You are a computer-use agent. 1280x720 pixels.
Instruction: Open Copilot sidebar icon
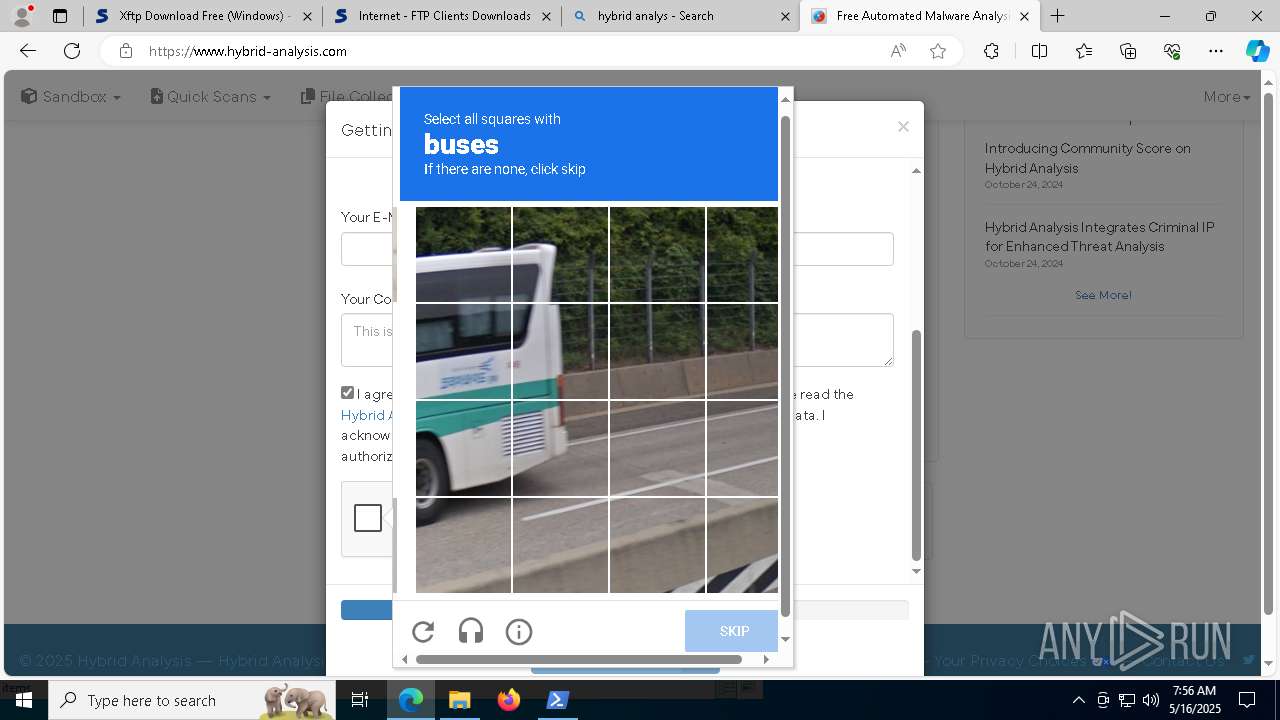1257,51
